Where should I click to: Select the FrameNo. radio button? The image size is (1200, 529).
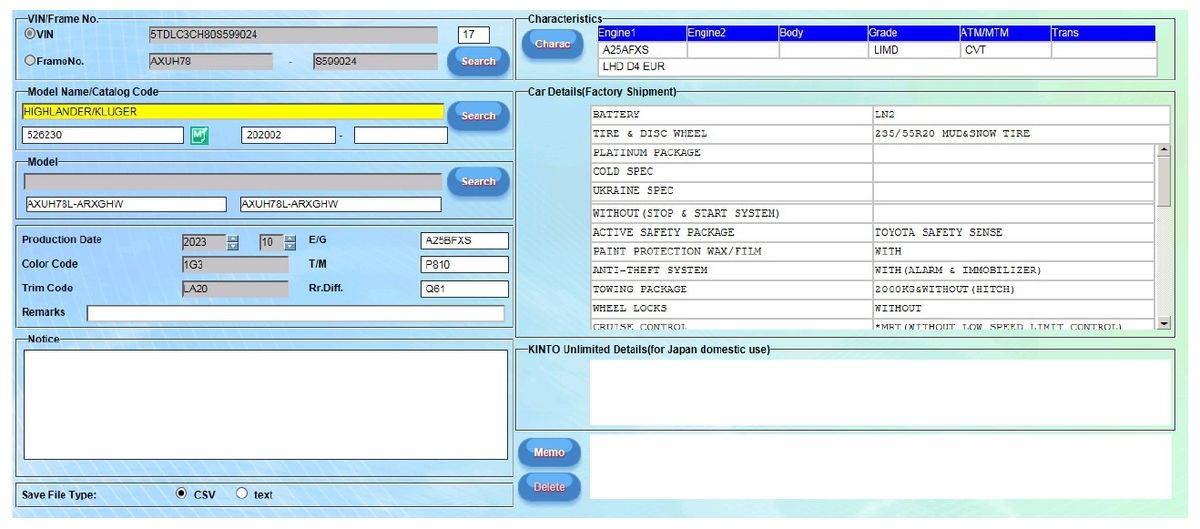click(30, 60)
